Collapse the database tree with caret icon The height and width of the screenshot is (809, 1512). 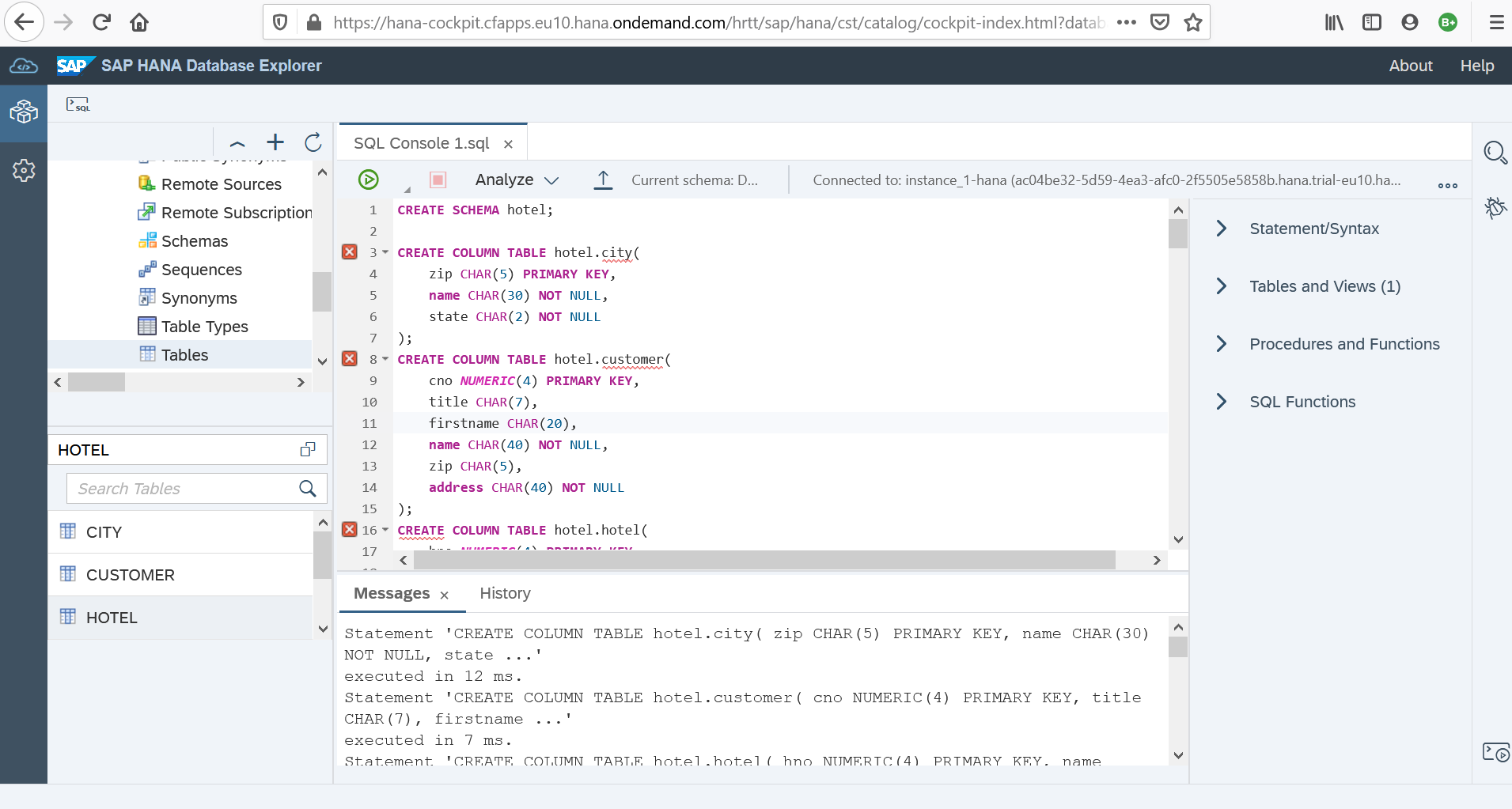click(237, 143)
